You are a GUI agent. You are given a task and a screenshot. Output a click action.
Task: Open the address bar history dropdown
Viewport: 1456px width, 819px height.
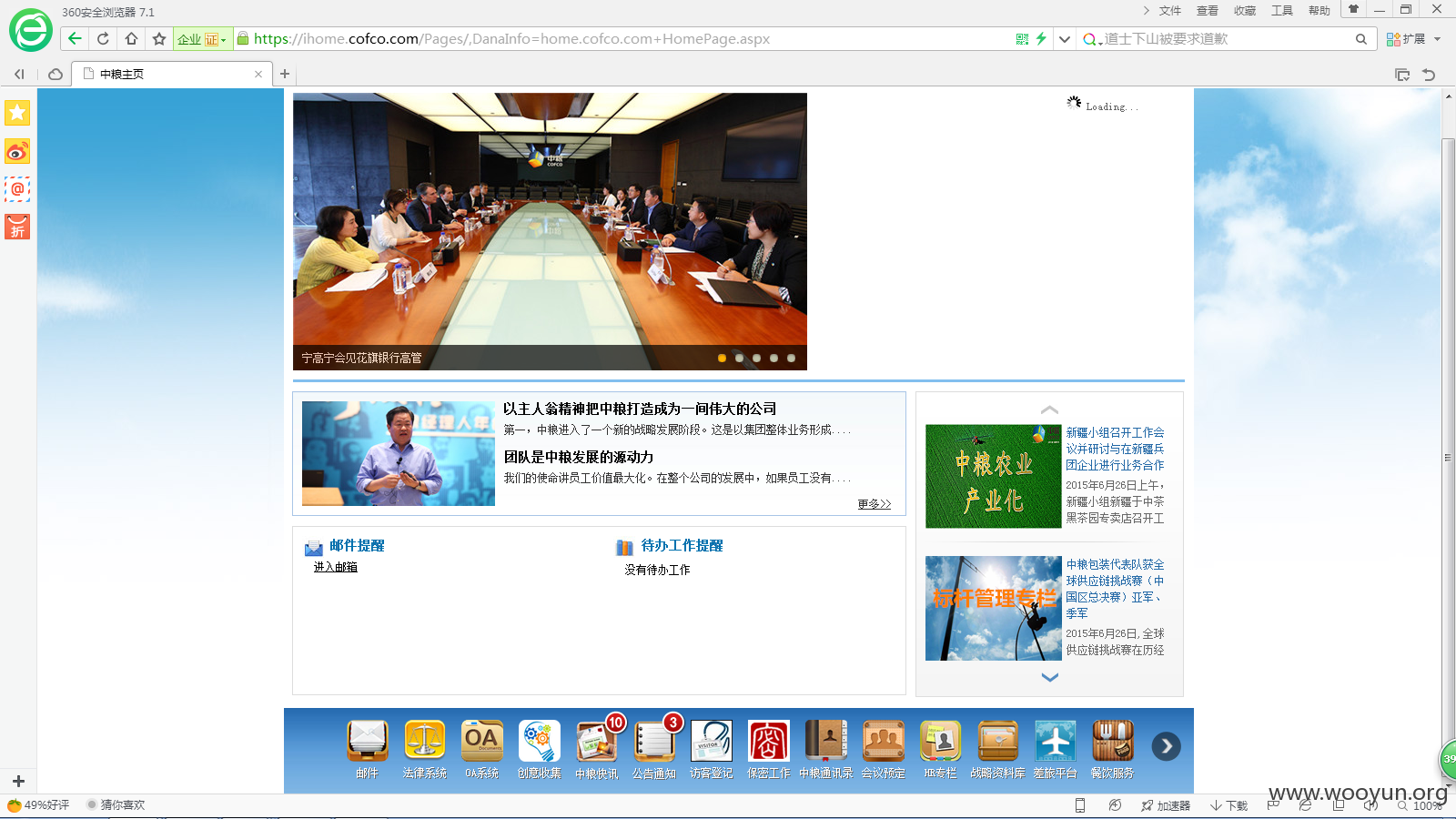click(x=1064, y=39)
